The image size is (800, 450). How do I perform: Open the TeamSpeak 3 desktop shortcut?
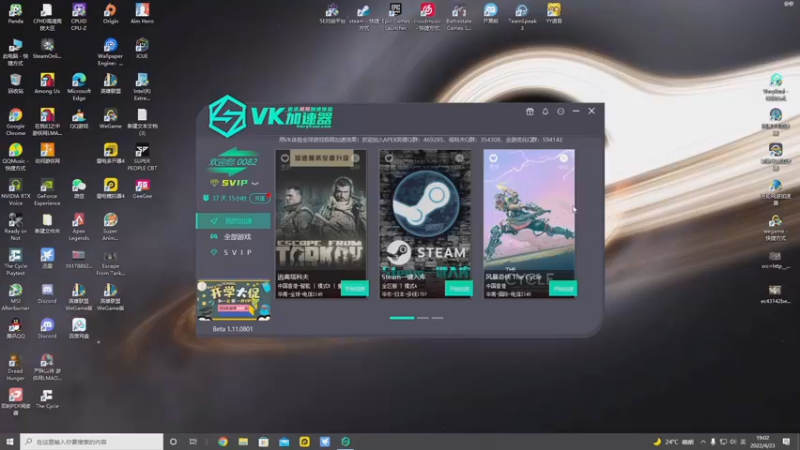522,16
